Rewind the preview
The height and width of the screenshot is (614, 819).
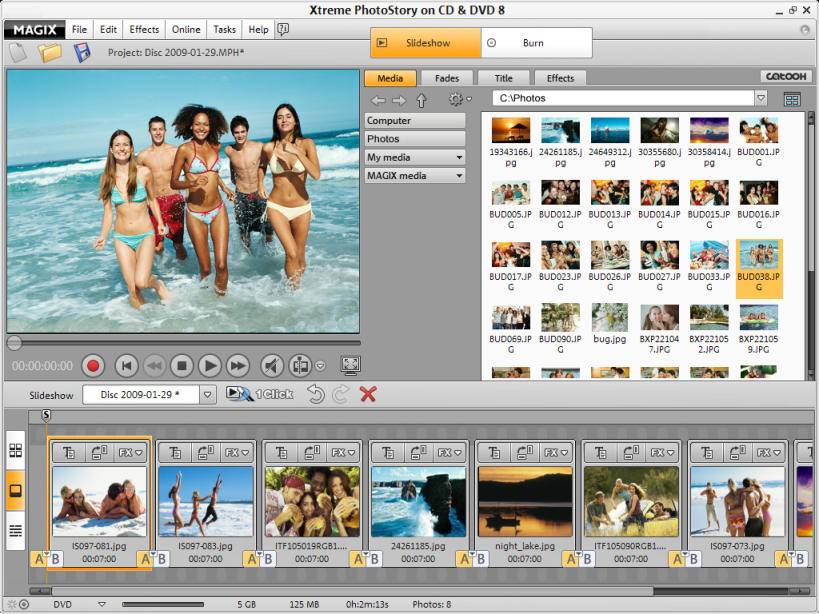pyautogui.click(x=154, y=366)
